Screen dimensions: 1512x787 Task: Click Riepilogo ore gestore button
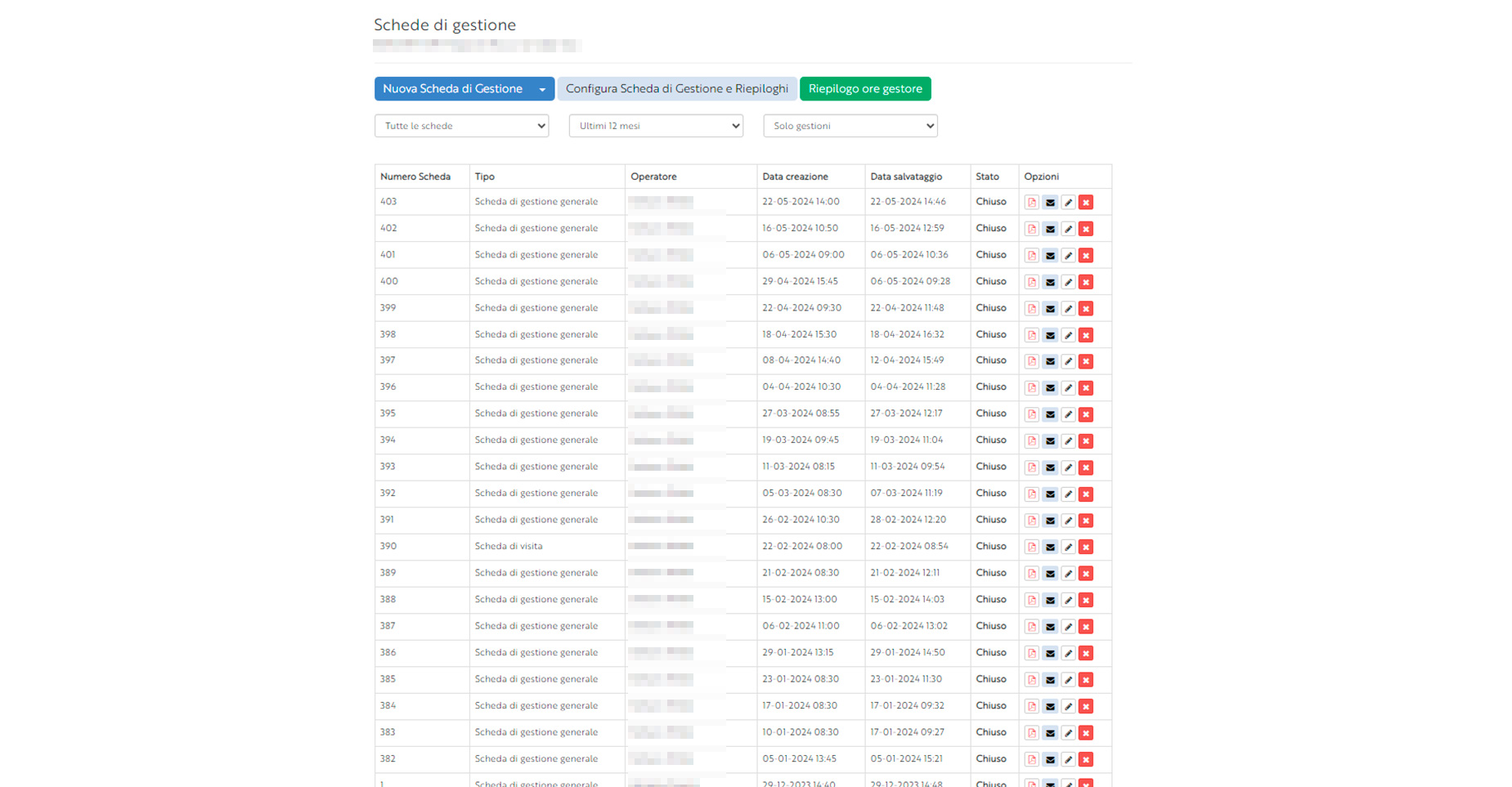(x=865, y=89)
